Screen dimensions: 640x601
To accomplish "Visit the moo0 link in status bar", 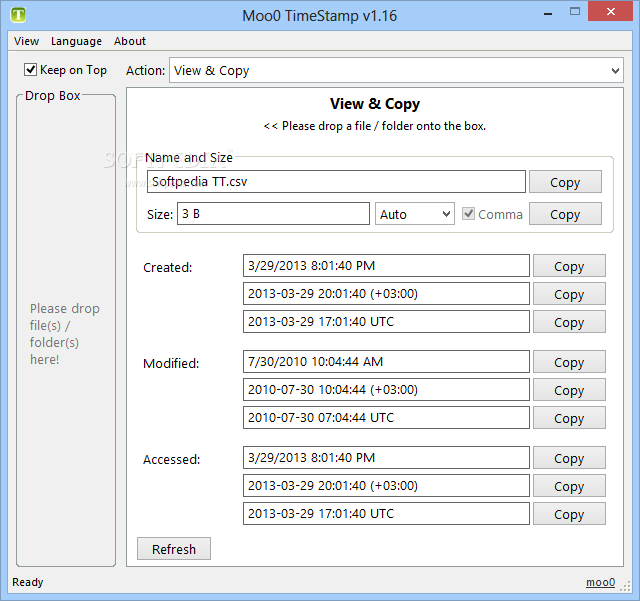I will [x=600, y=582].
